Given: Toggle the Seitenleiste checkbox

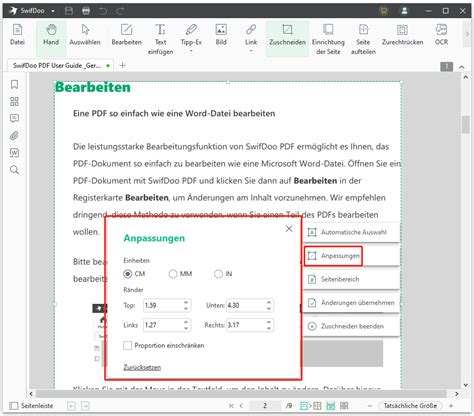Looking at the screenshot, I should coord(14,406).
